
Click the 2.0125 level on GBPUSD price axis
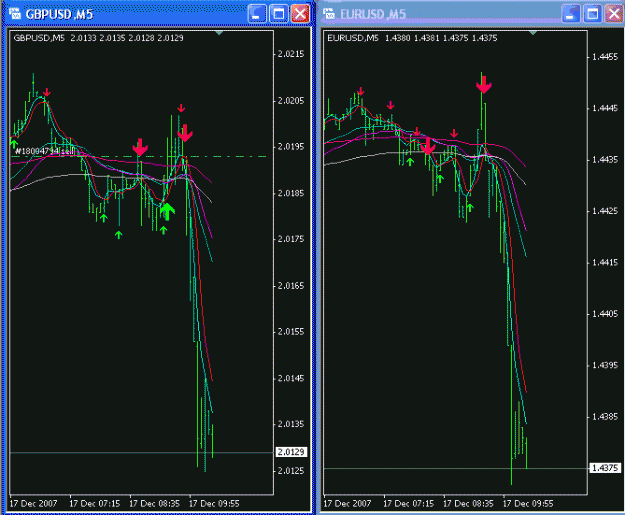pyautogui.click(x=291, y=471)
